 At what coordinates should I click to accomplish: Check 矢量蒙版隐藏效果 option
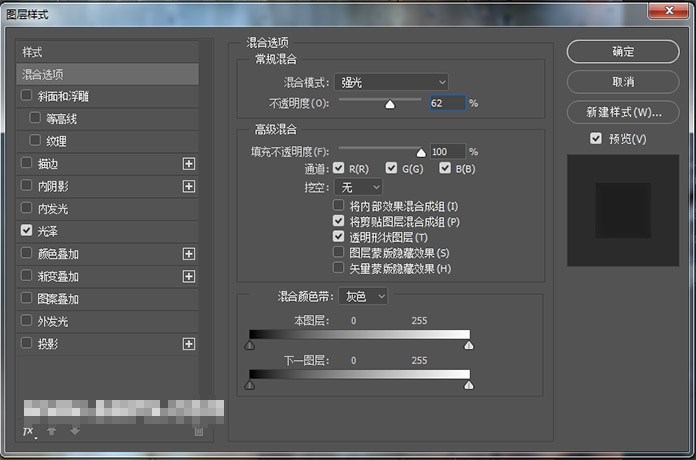[339, 267]
